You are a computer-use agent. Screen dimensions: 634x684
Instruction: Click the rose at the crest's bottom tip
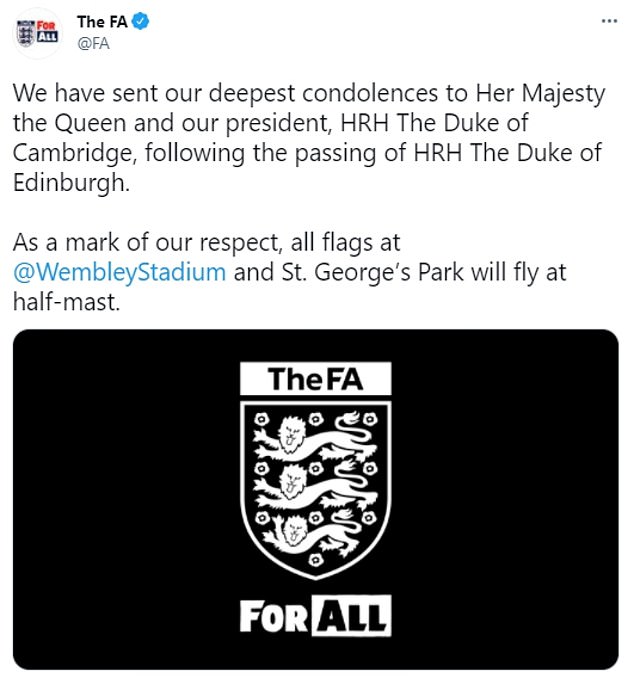pyautogui.click(x=315, y=560)
